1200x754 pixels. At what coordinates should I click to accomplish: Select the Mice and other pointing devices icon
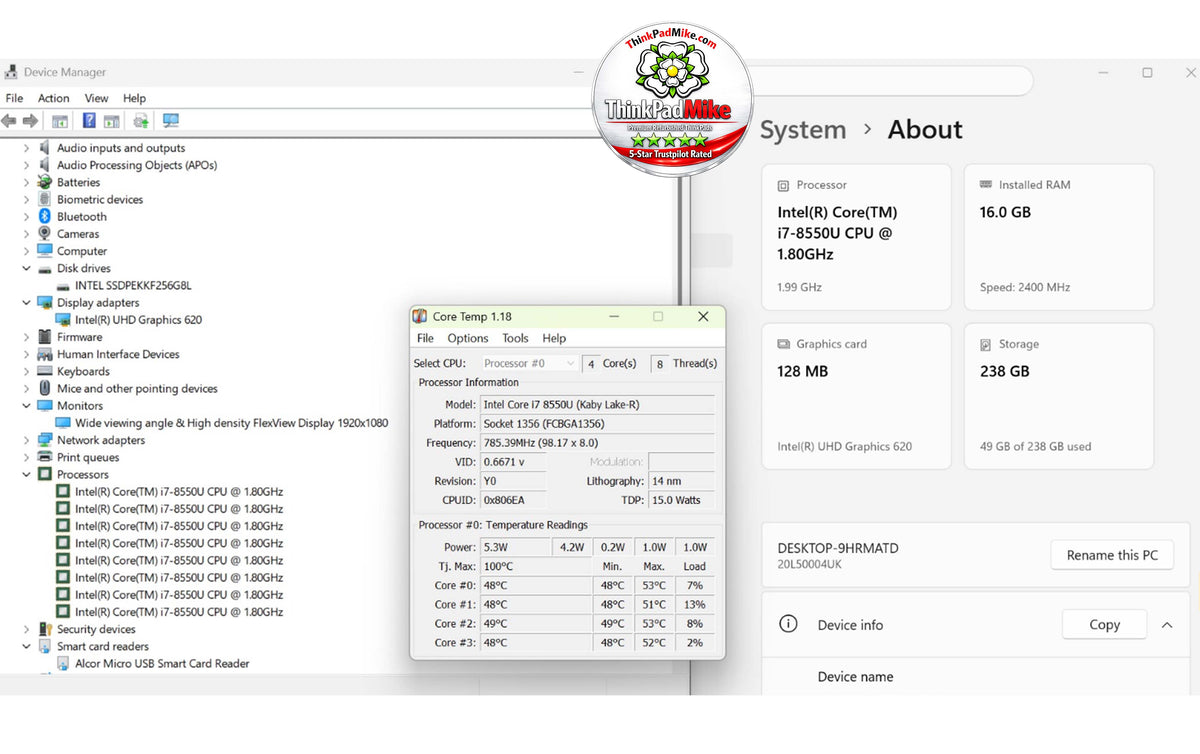(45, 388)
